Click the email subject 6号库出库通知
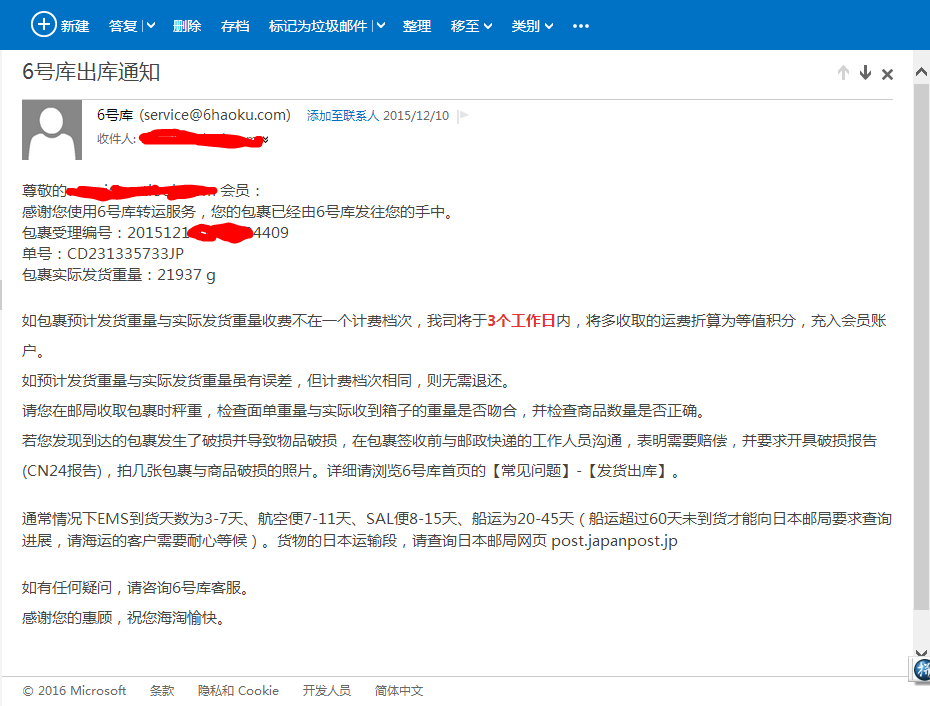The width and height of the screenshot is (930, 706). point(91,72)
